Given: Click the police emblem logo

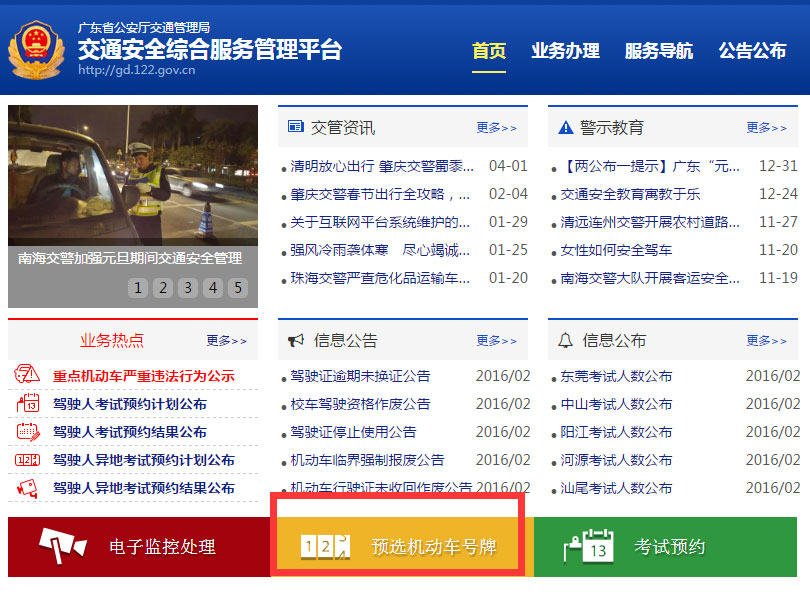Looking at the screenshot, I should point(37,45).
